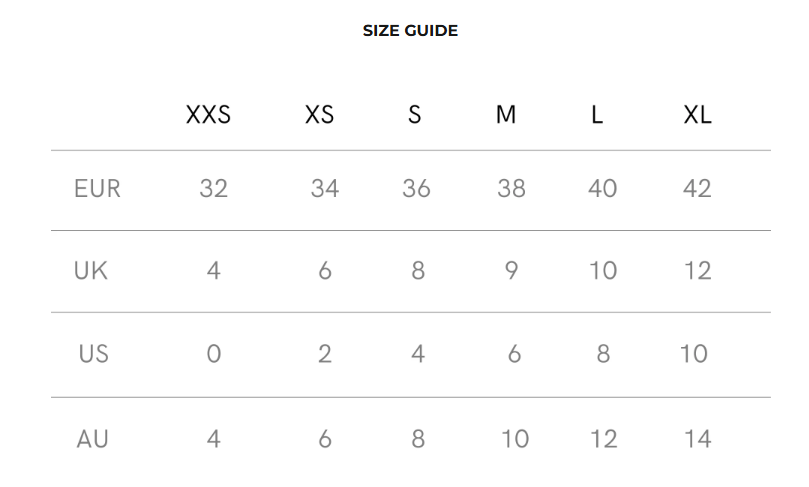
Task: Select the XS column header
Action: pos(319,115)
